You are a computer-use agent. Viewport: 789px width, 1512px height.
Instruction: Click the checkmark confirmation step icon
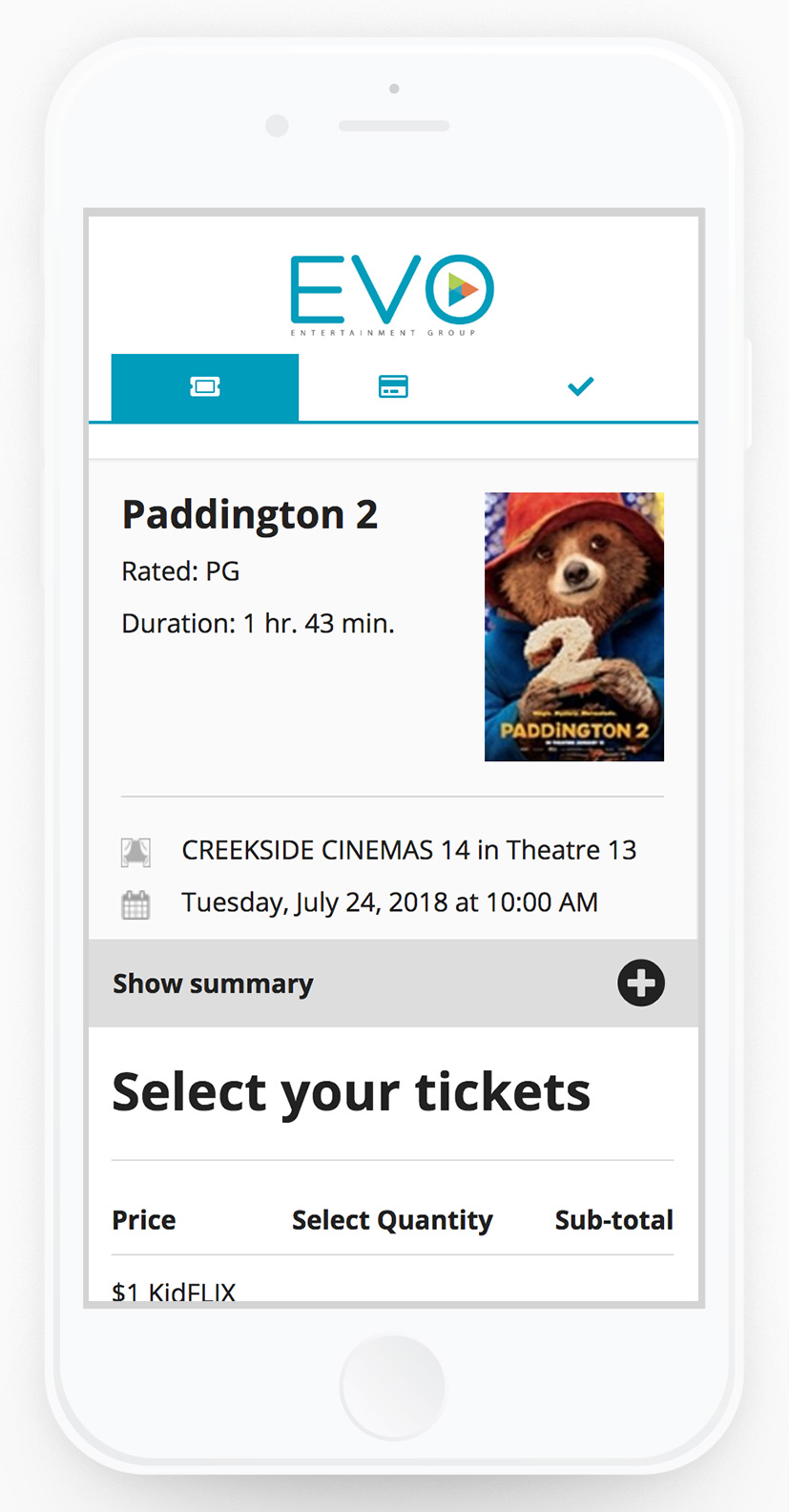[580, 386]
